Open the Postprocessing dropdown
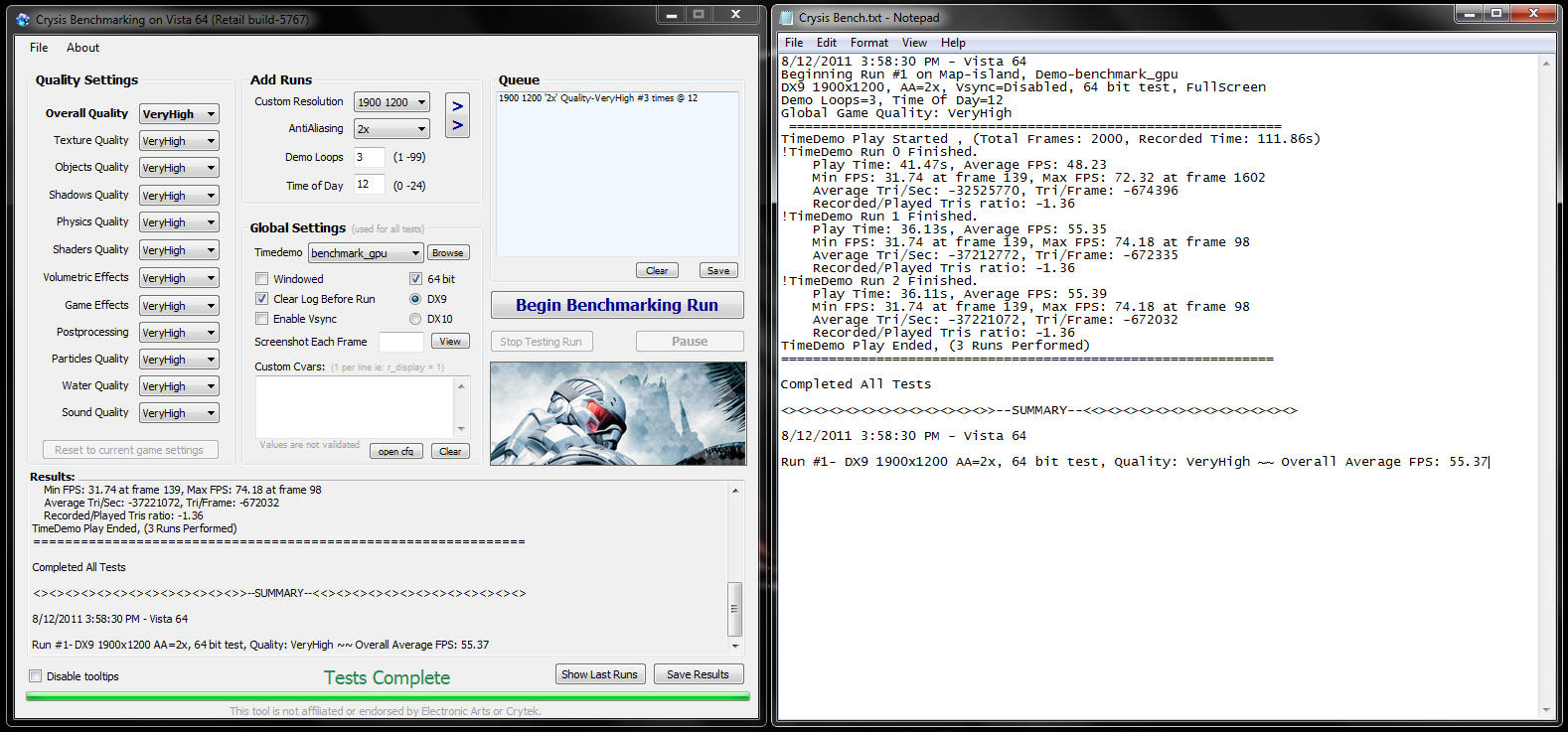The image size is (1568, 732). [179, 333]
